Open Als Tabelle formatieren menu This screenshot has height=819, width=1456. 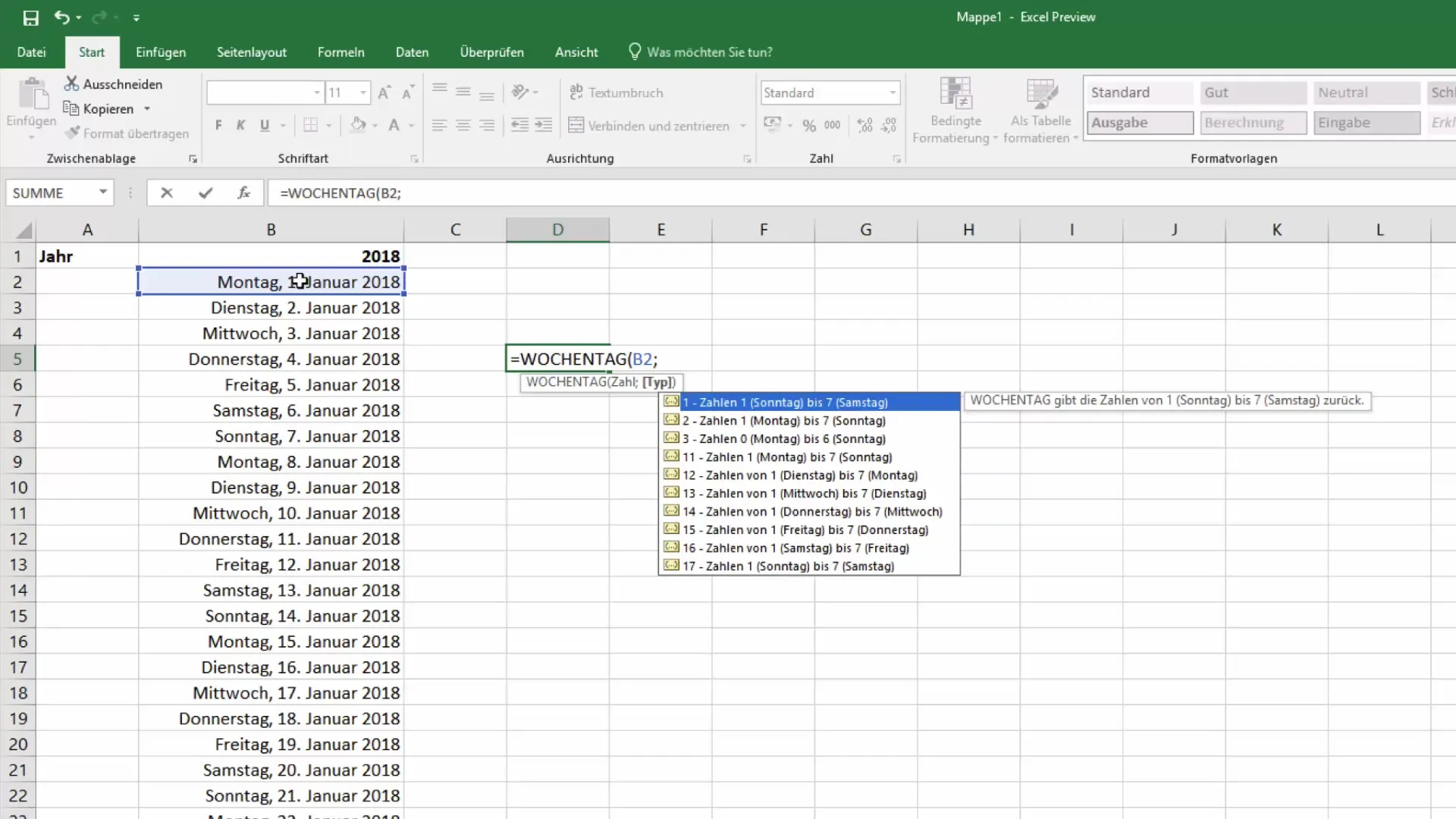coord(1040,111)
